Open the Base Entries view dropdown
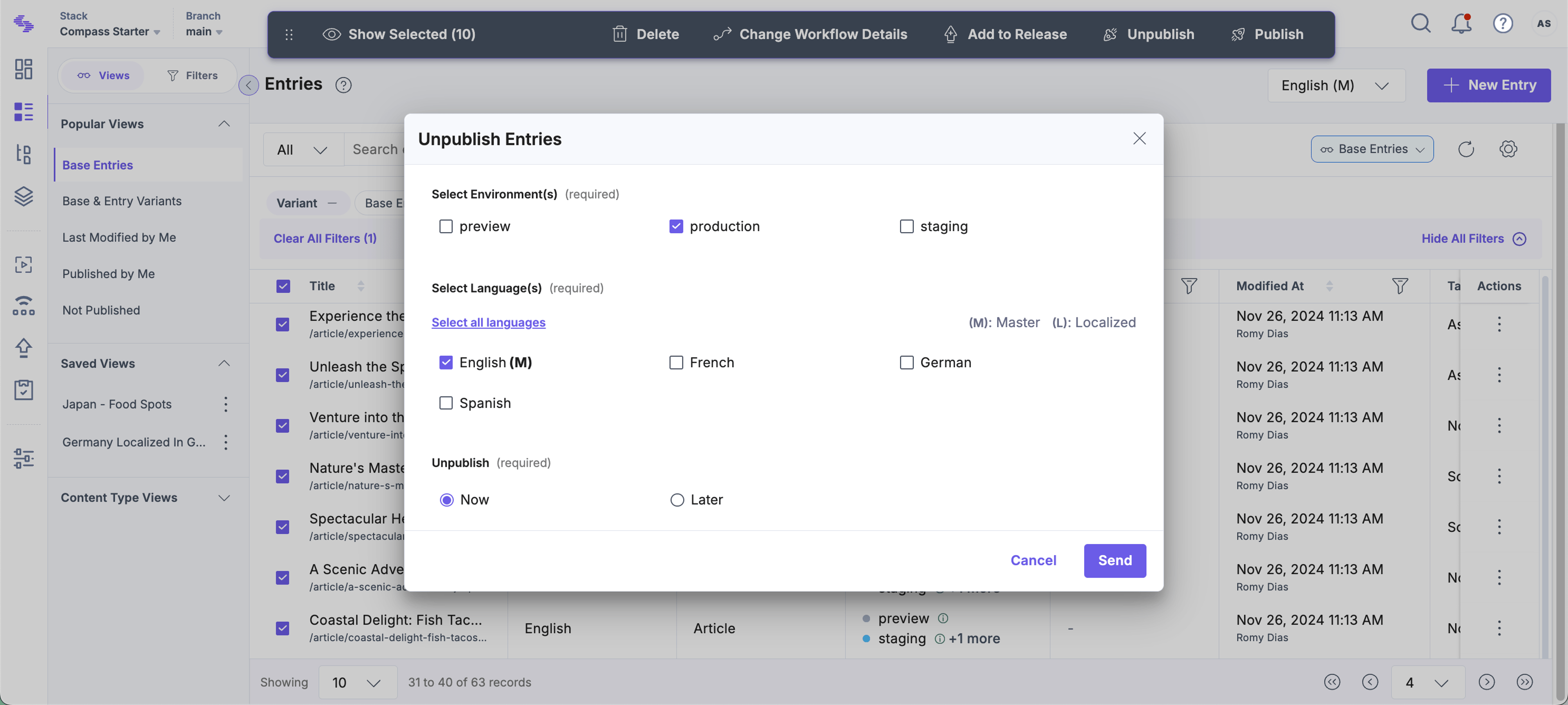Image resolution: width=1568 pixels, height=705 pixels. point(1372,149)
